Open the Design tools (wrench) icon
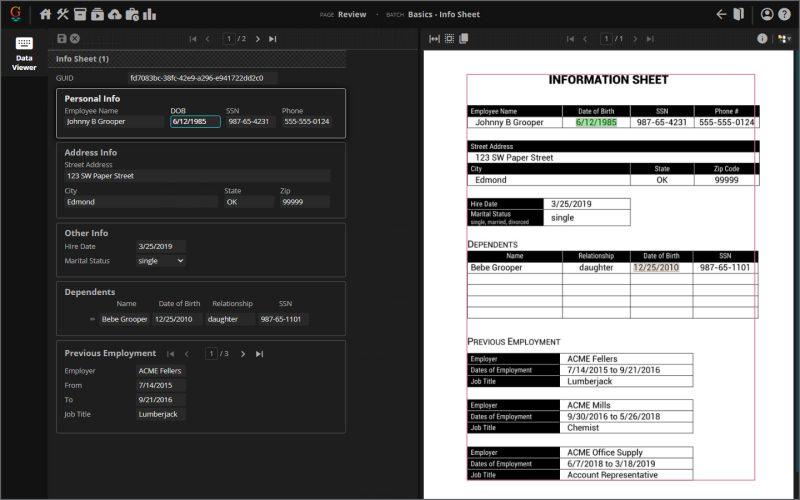 click(x=62, y=14)
